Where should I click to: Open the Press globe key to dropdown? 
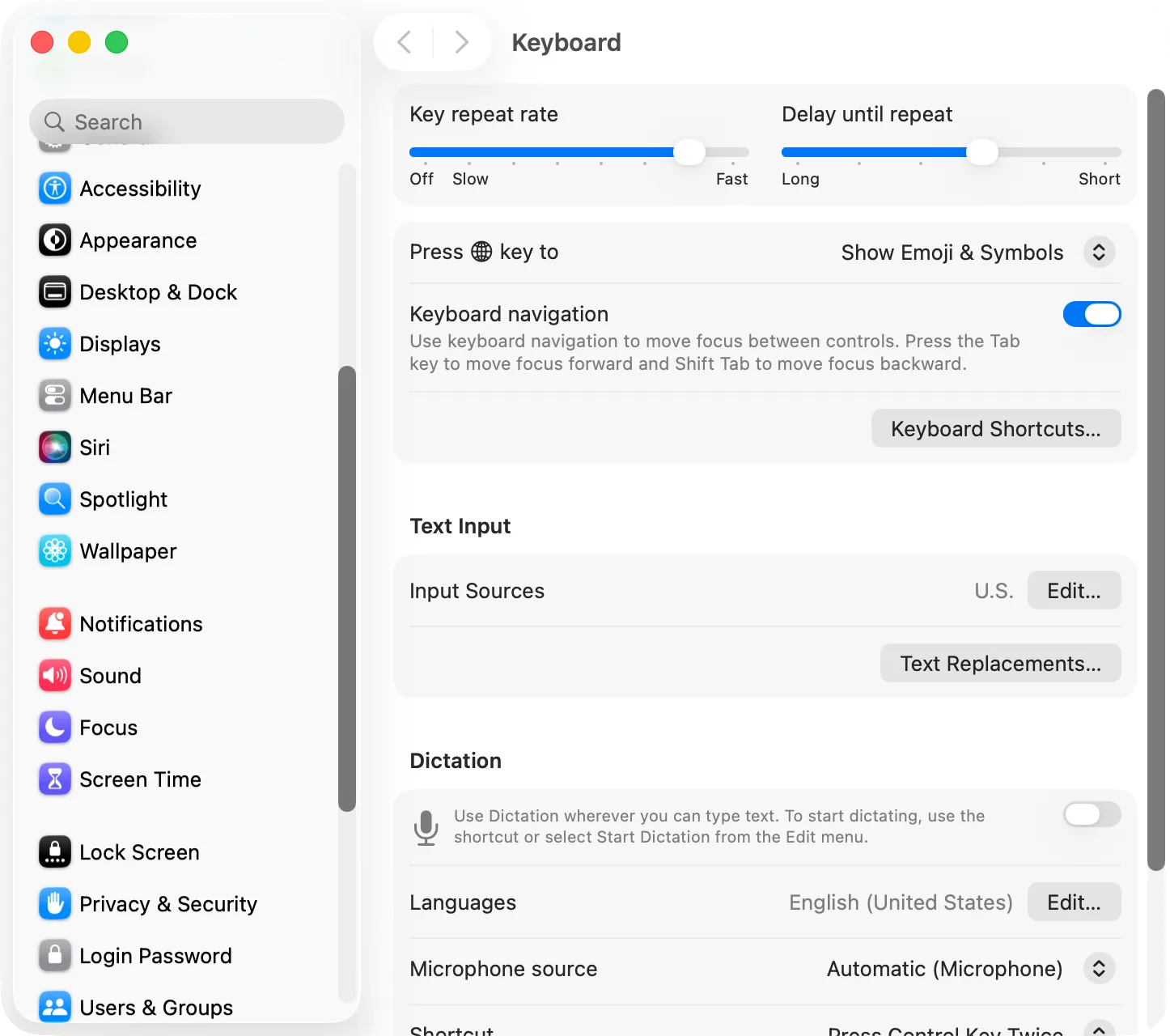pos(1099,253)
